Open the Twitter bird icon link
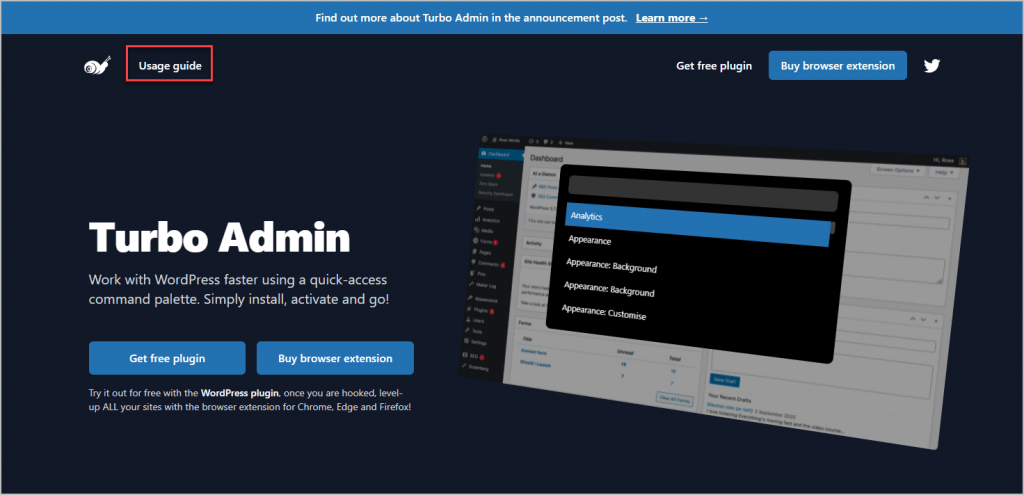 click(931, 65)
